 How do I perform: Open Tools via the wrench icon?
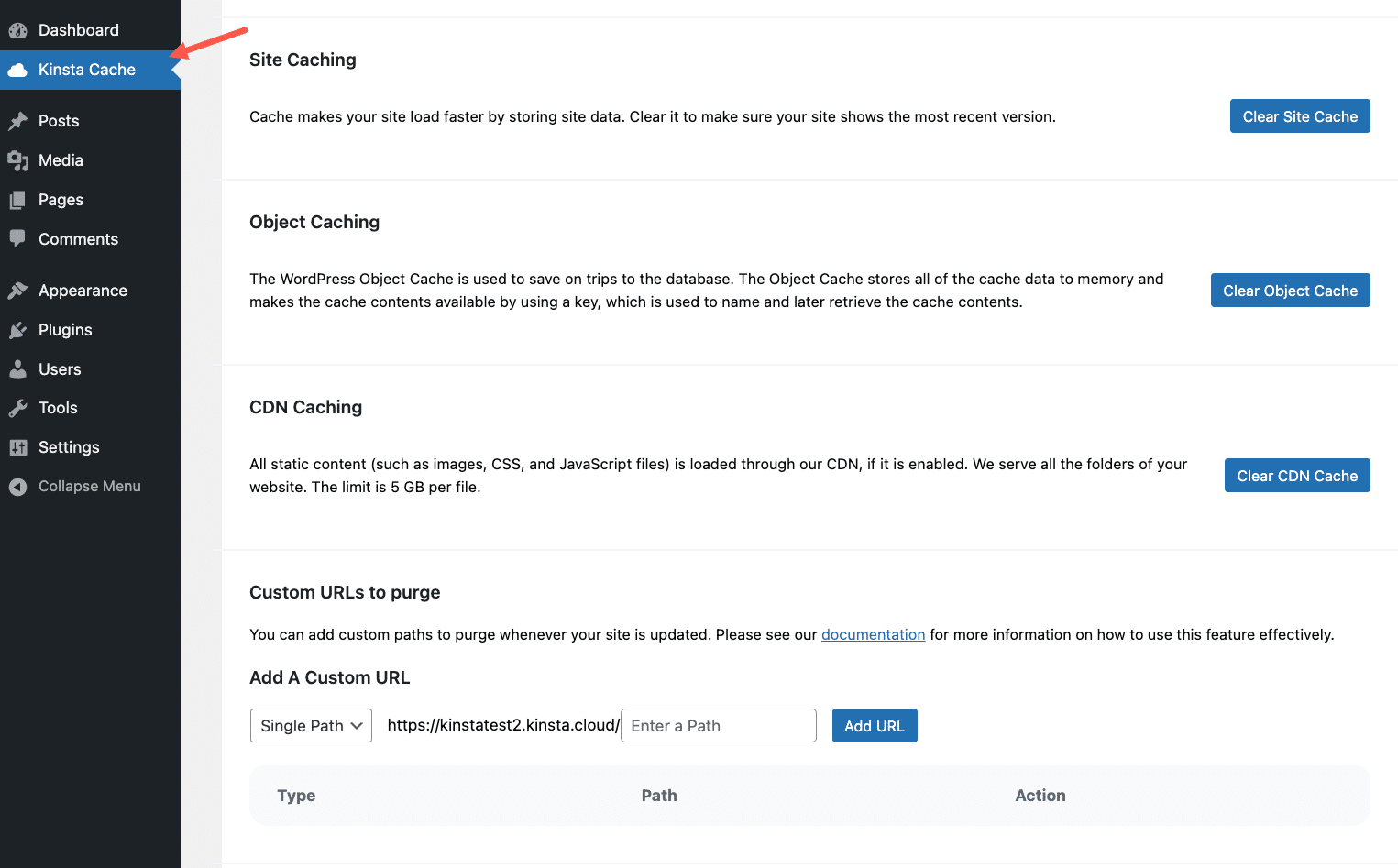(18, 408)
